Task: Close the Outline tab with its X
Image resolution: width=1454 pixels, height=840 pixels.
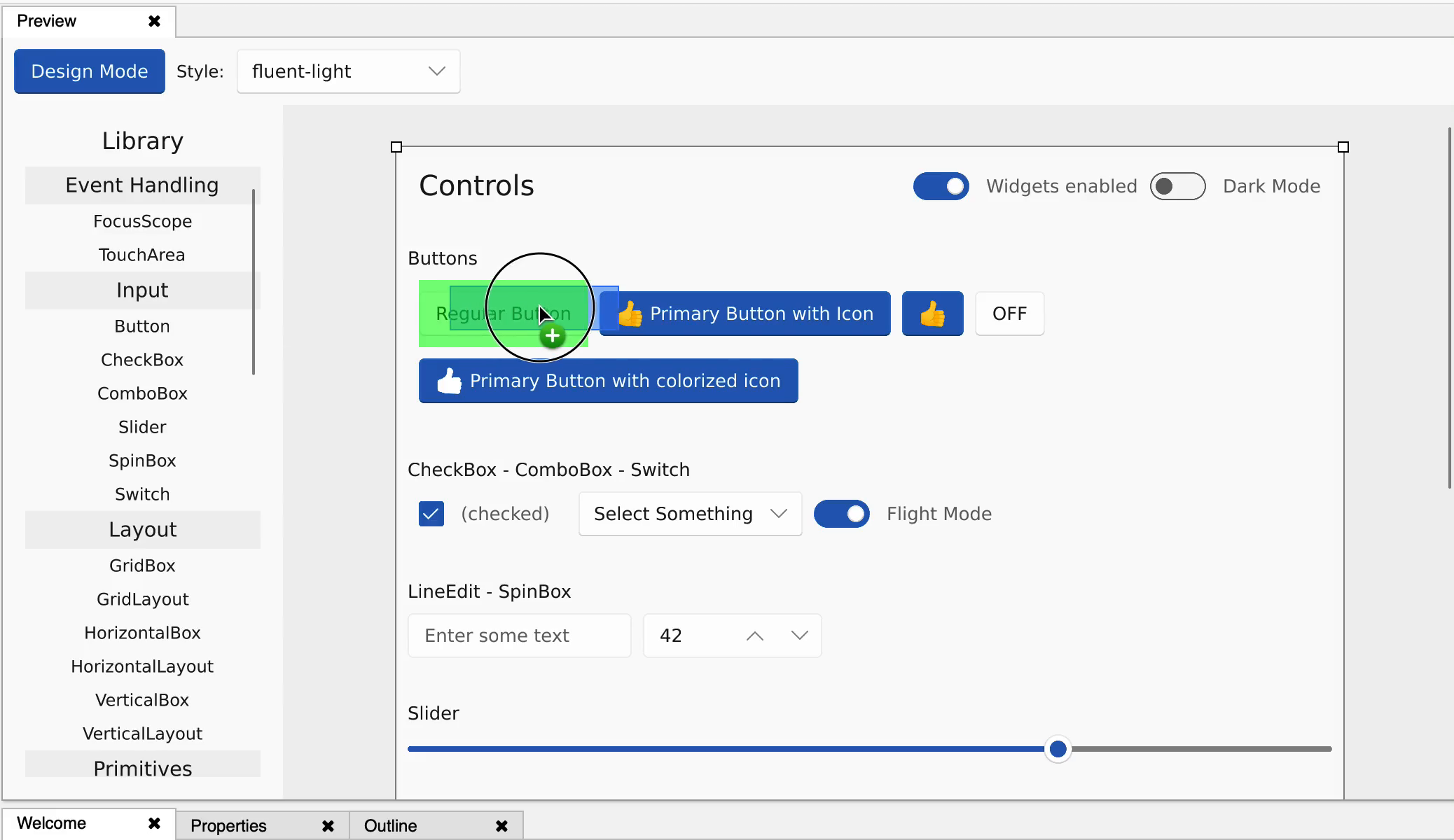Action: click(x=501, y=826)
